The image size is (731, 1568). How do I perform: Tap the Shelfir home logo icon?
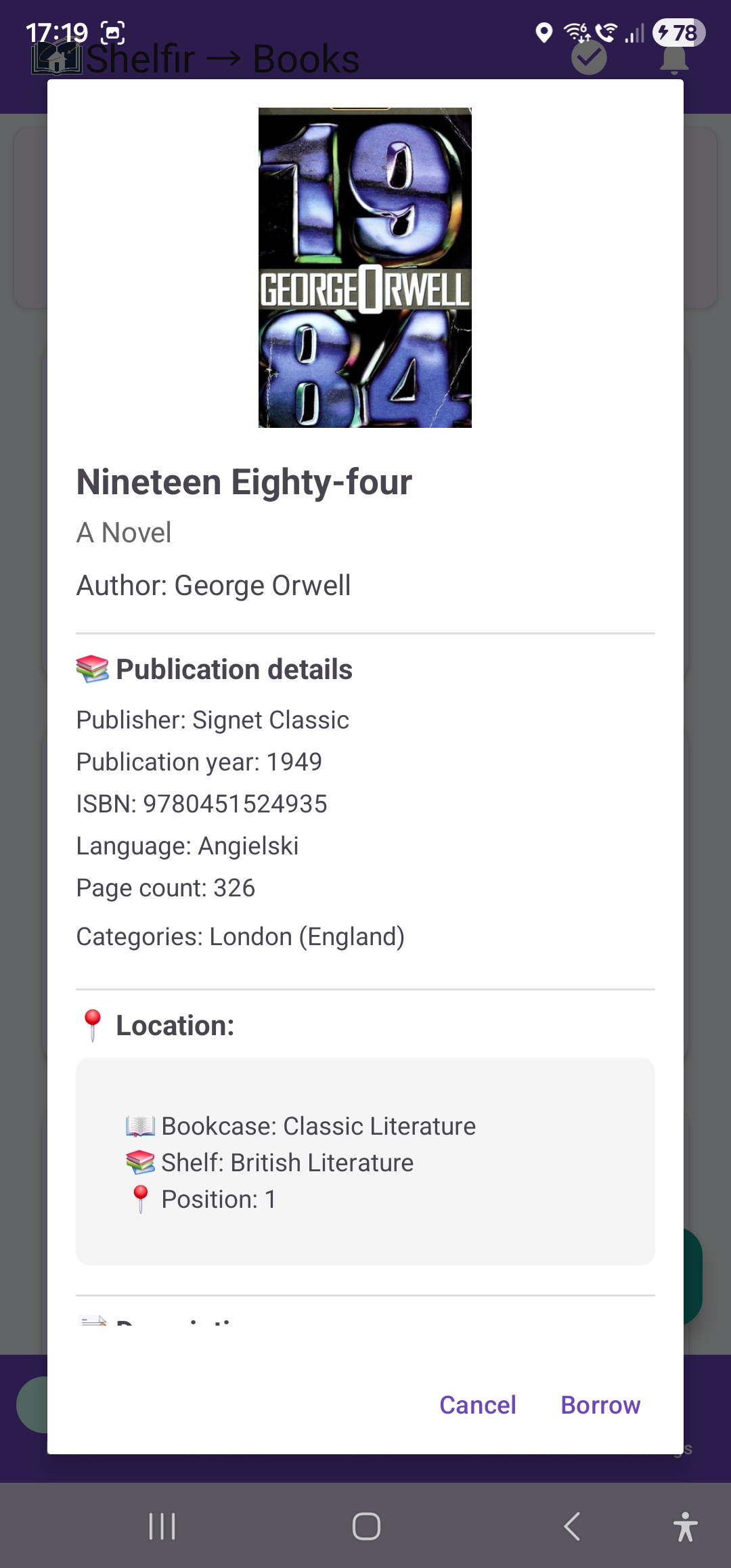57,59
